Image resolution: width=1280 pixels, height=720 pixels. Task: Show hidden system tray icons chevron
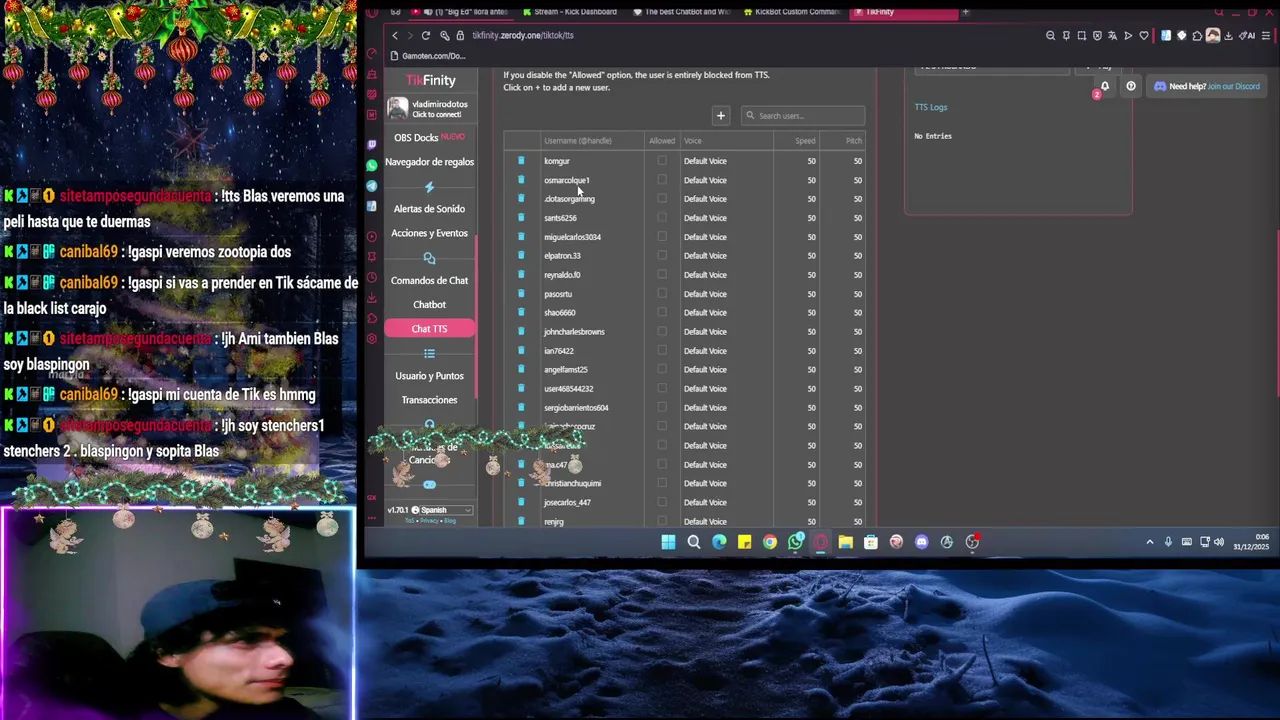(1150, 542)
